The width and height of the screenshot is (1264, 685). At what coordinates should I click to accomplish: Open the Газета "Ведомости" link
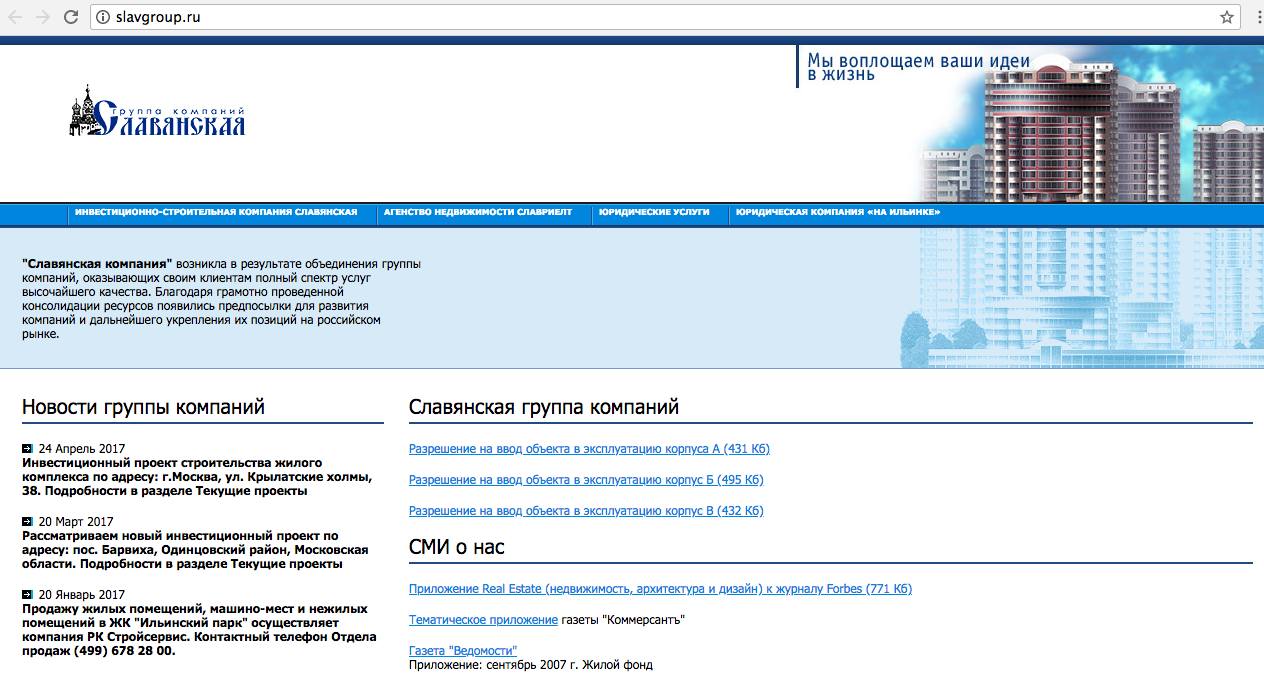[x=463, y=650]
